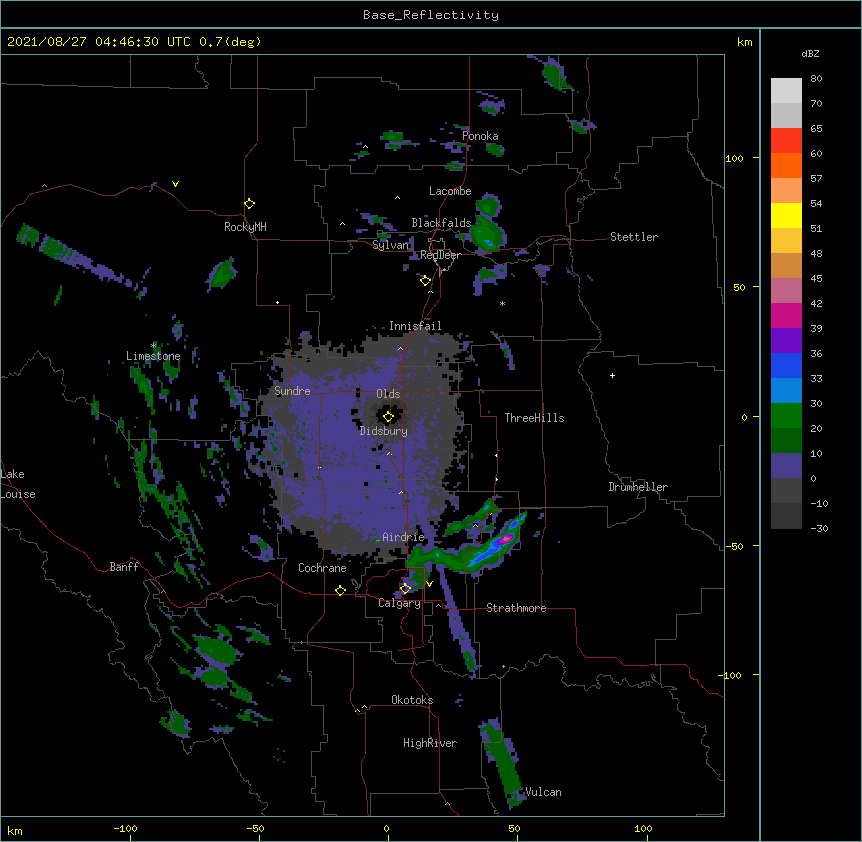
Task: Click the Sundre label
Action: coord(292,391)
